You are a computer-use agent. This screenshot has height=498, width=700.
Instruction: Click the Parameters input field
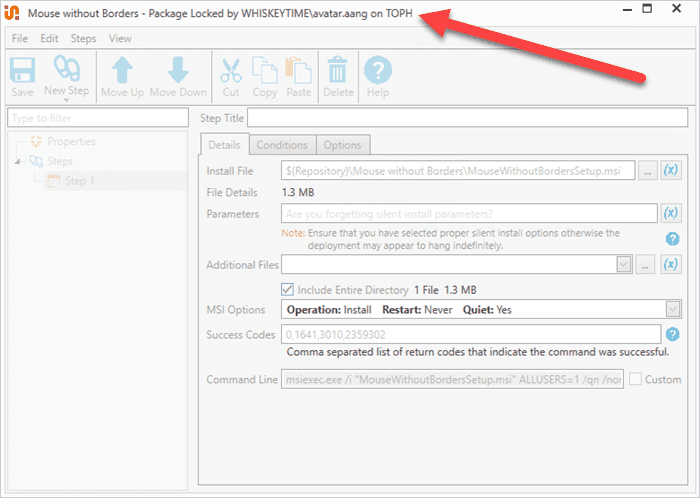pyautogui.click(x=469, y=213)
